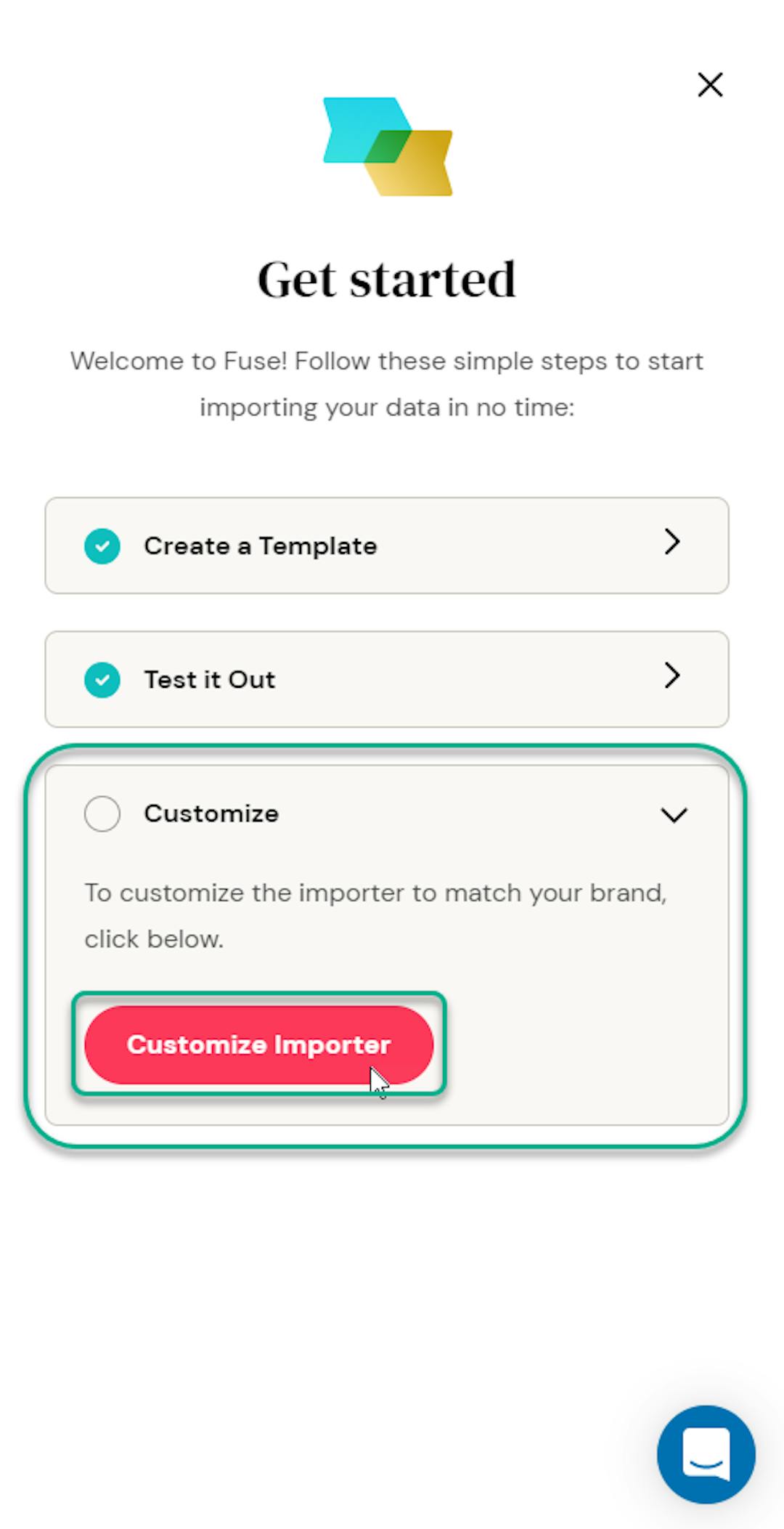The image size is (784, 1529).
Task: Toggle the empty Customize step circle
Action: (102, 813)
